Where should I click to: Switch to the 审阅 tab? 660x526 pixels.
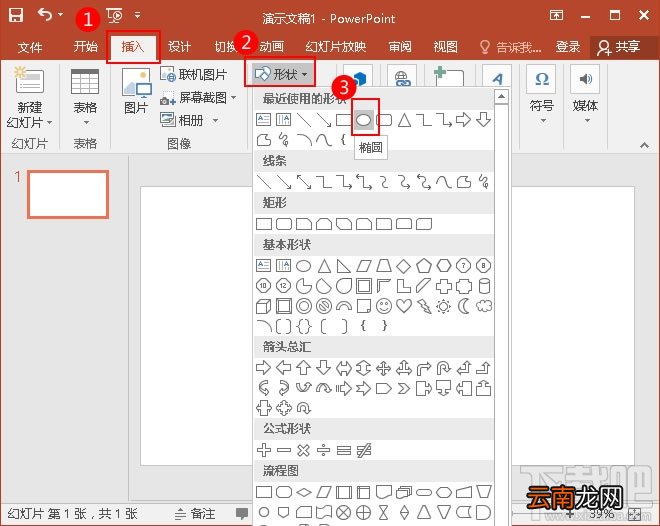400,46
